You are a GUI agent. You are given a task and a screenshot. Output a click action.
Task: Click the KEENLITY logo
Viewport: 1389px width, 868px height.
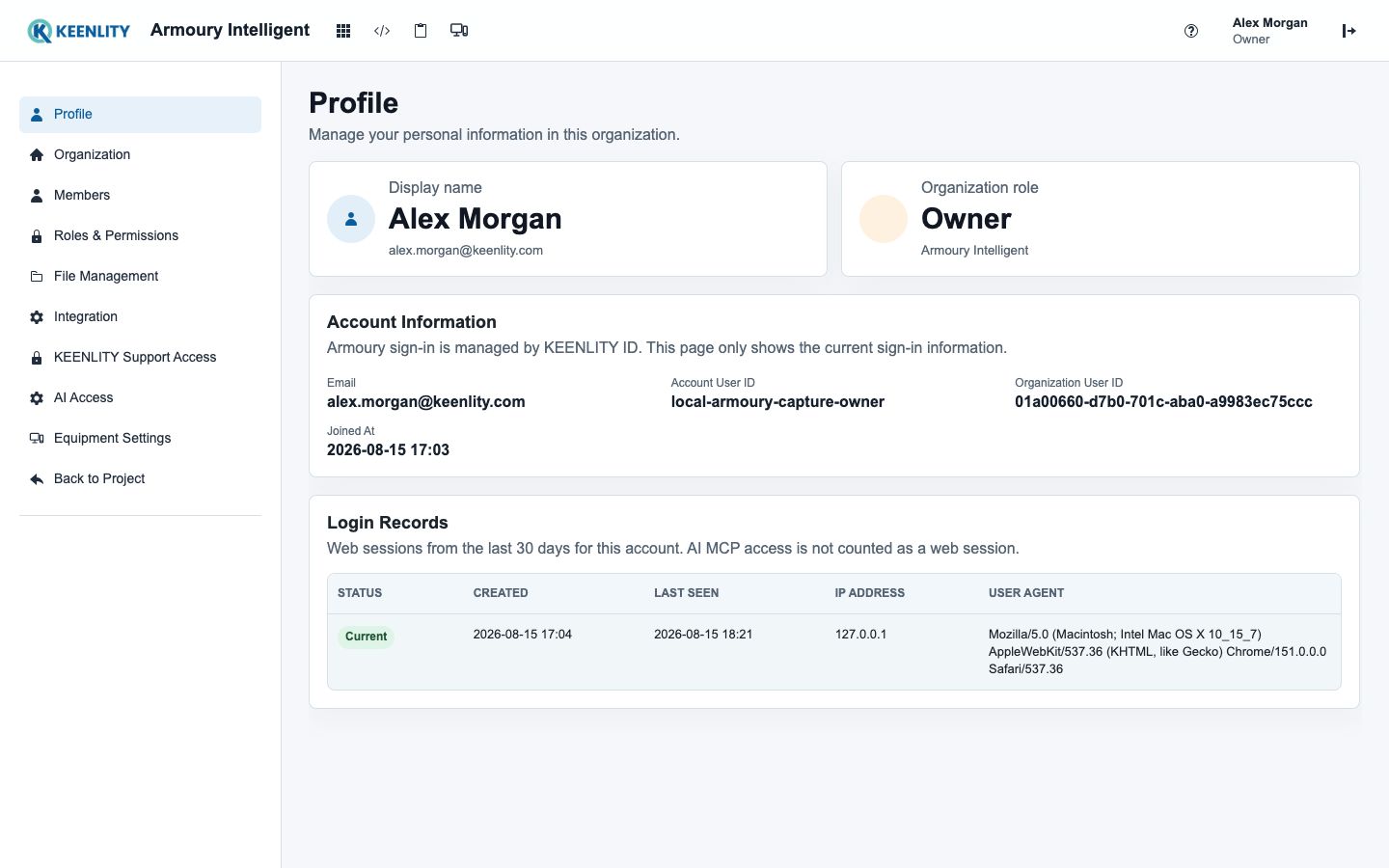pyautogui.click(x=78, y=31)
